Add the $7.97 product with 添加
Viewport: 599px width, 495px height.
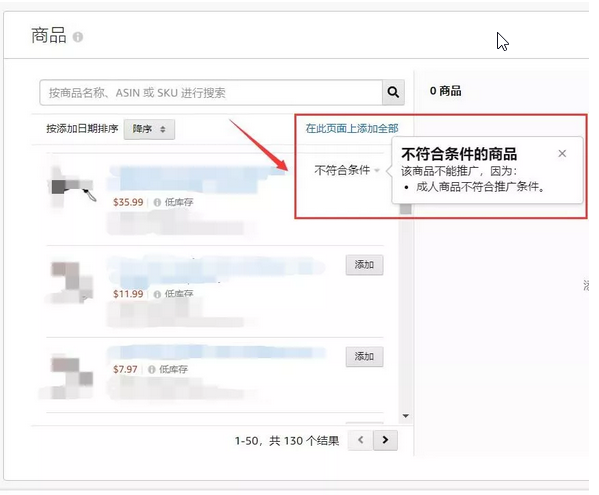tap(364, 356)
